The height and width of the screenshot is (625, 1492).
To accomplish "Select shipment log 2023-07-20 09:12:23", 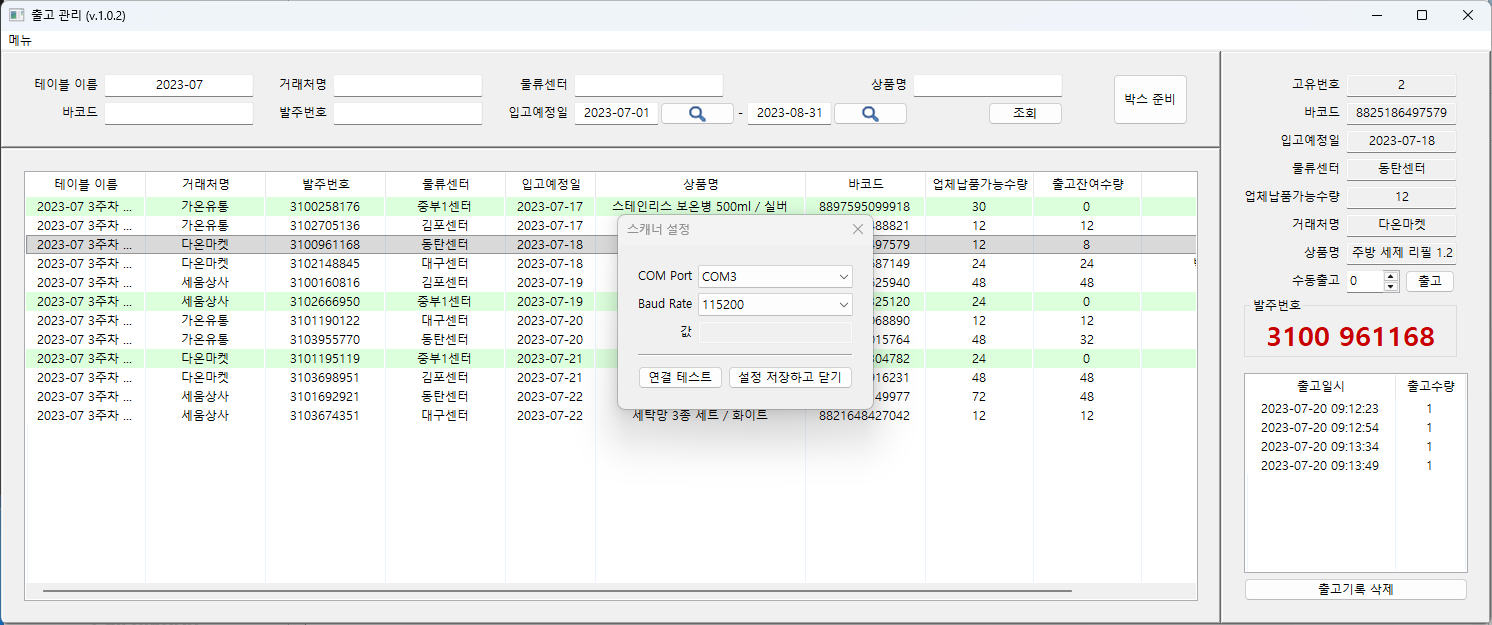I will coord(1321,409).
